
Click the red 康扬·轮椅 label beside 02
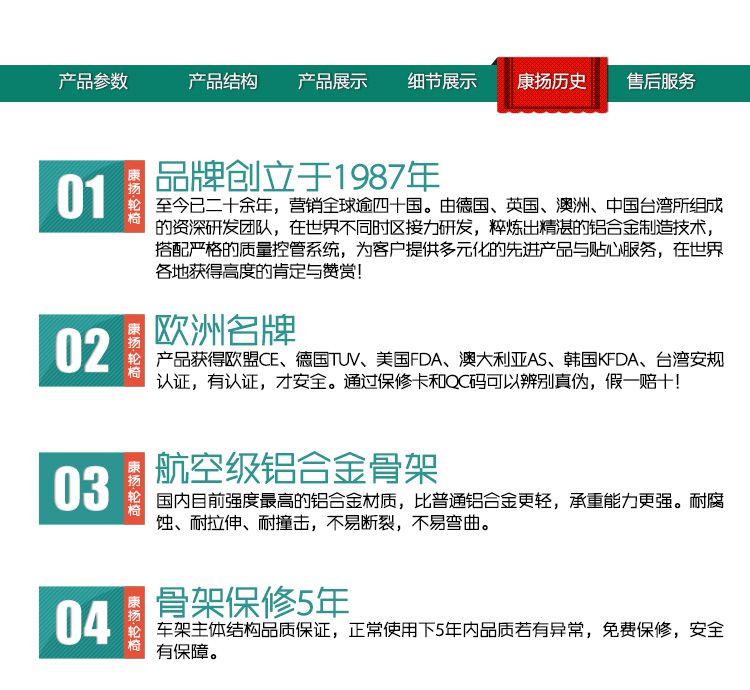[134, 350]
